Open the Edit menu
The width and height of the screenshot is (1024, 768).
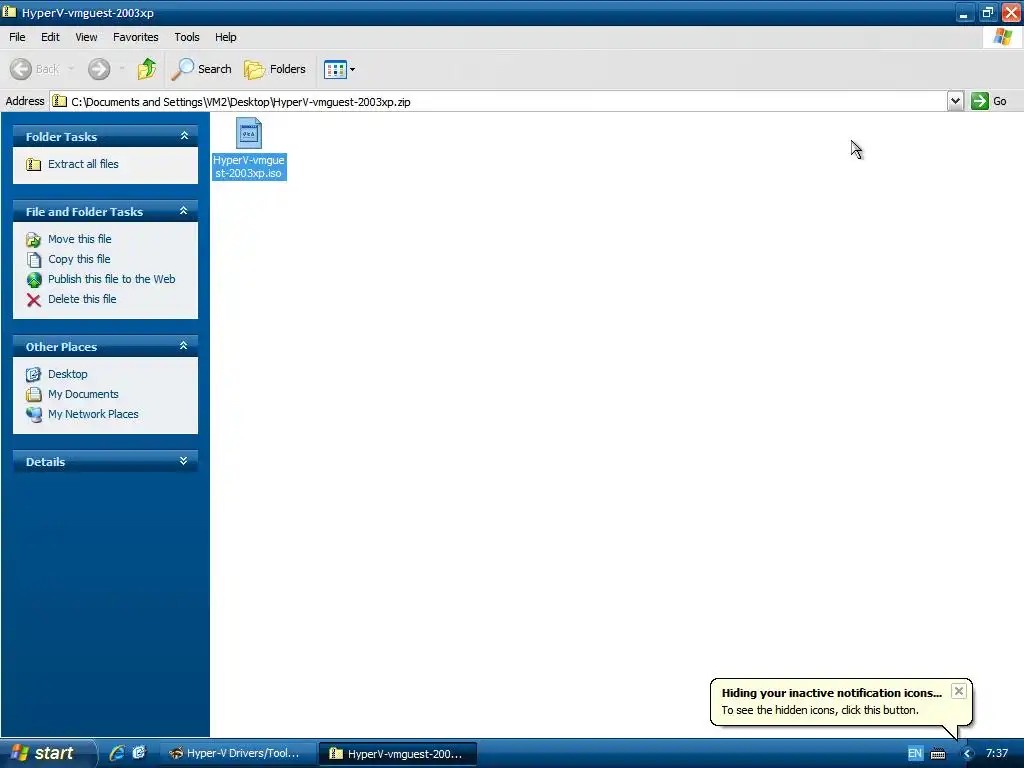pos(50,37)
